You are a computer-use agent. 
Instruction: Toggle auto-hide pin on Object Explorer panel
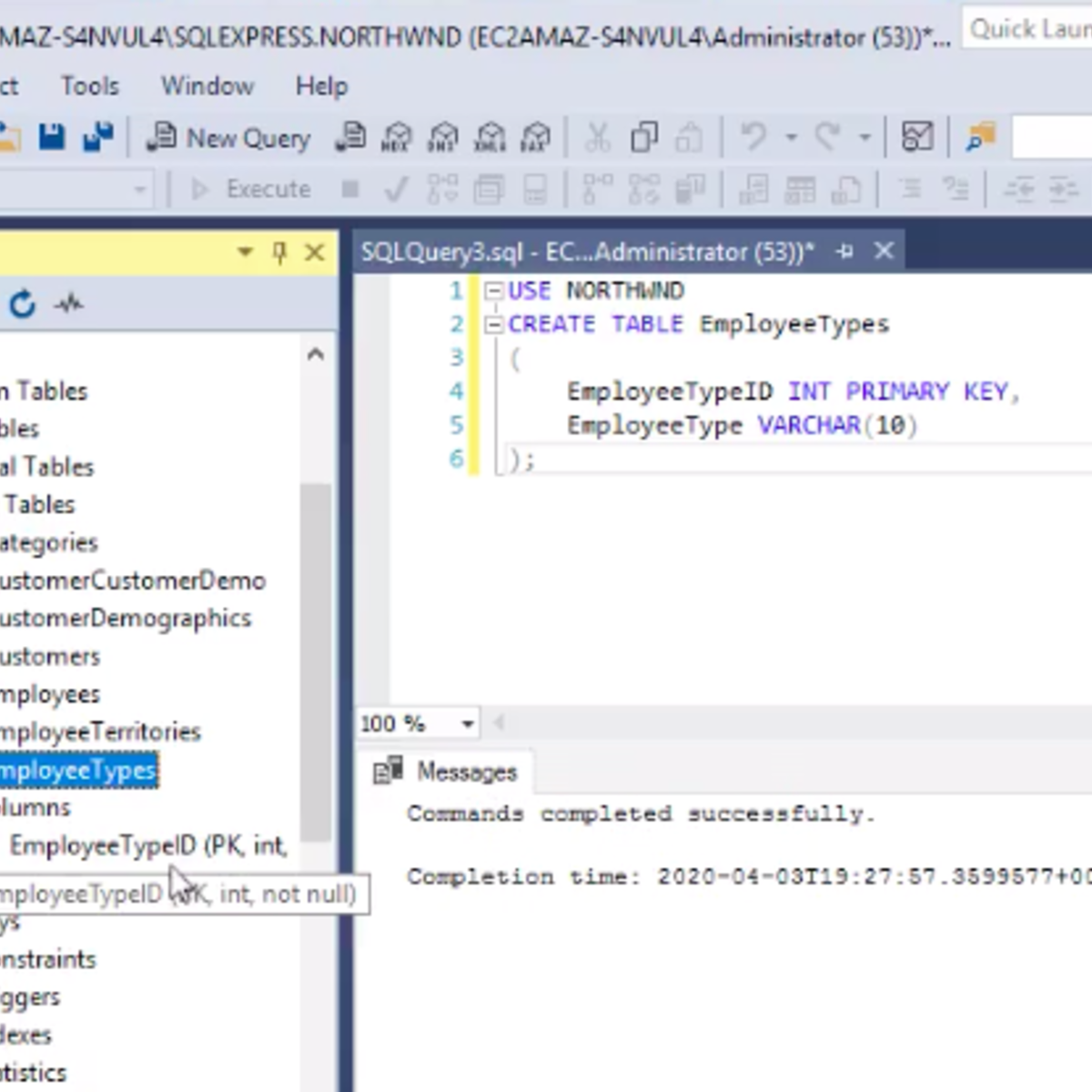click(x=279, y=252)
